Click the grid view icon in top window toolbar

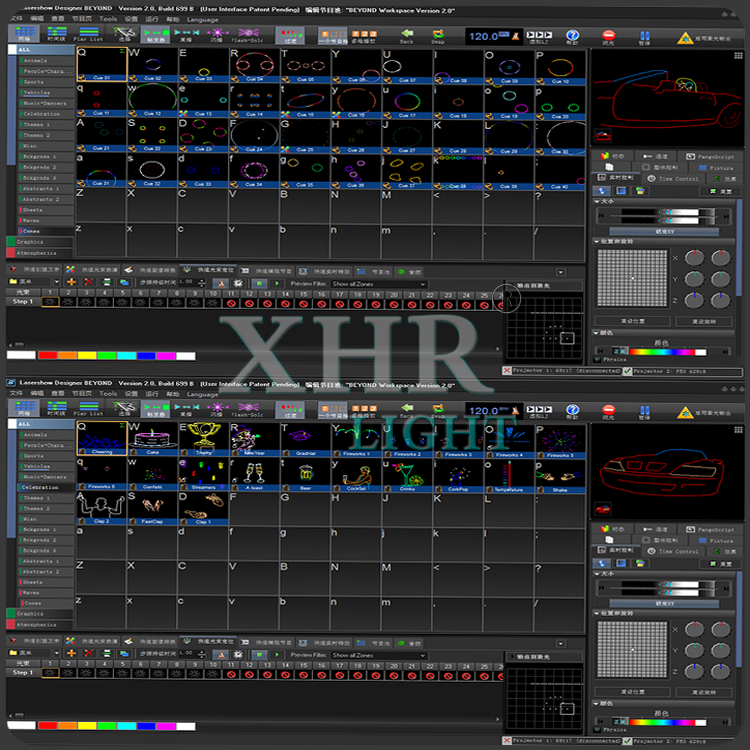(24, 34)
